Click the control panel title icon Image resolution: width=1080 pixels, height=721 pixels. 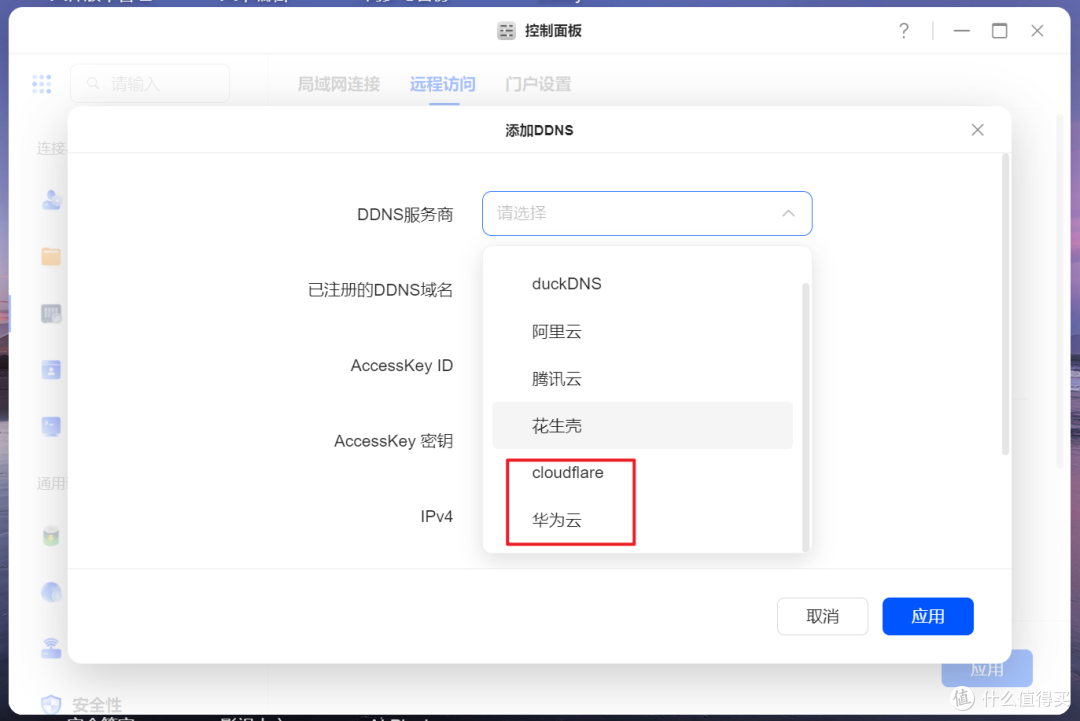pyautogui.click(x=506, y=31)
